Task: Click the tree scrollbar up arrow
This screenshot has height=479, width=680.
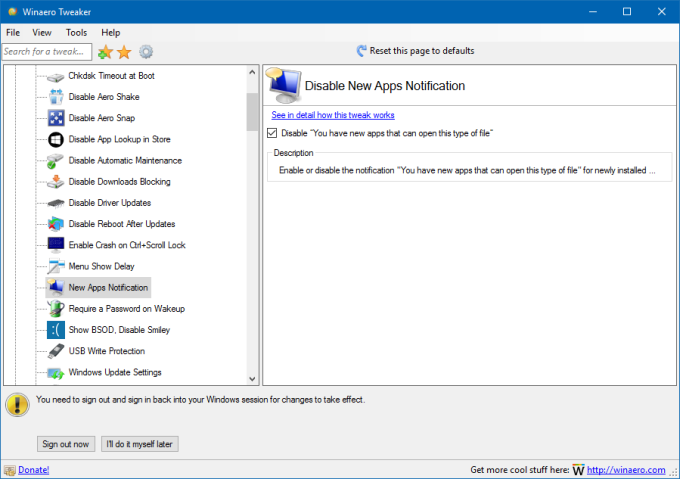Action: point(252,72)
